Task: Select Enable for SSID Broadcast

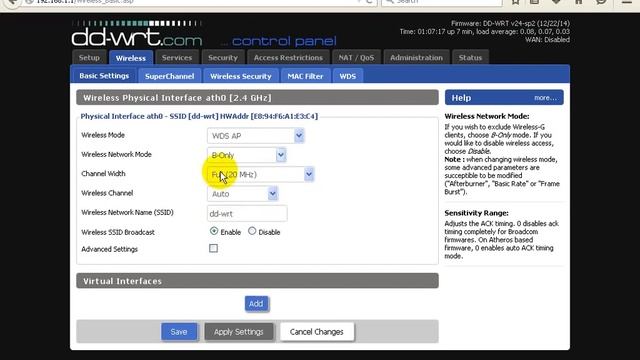Action: [214, 231]
